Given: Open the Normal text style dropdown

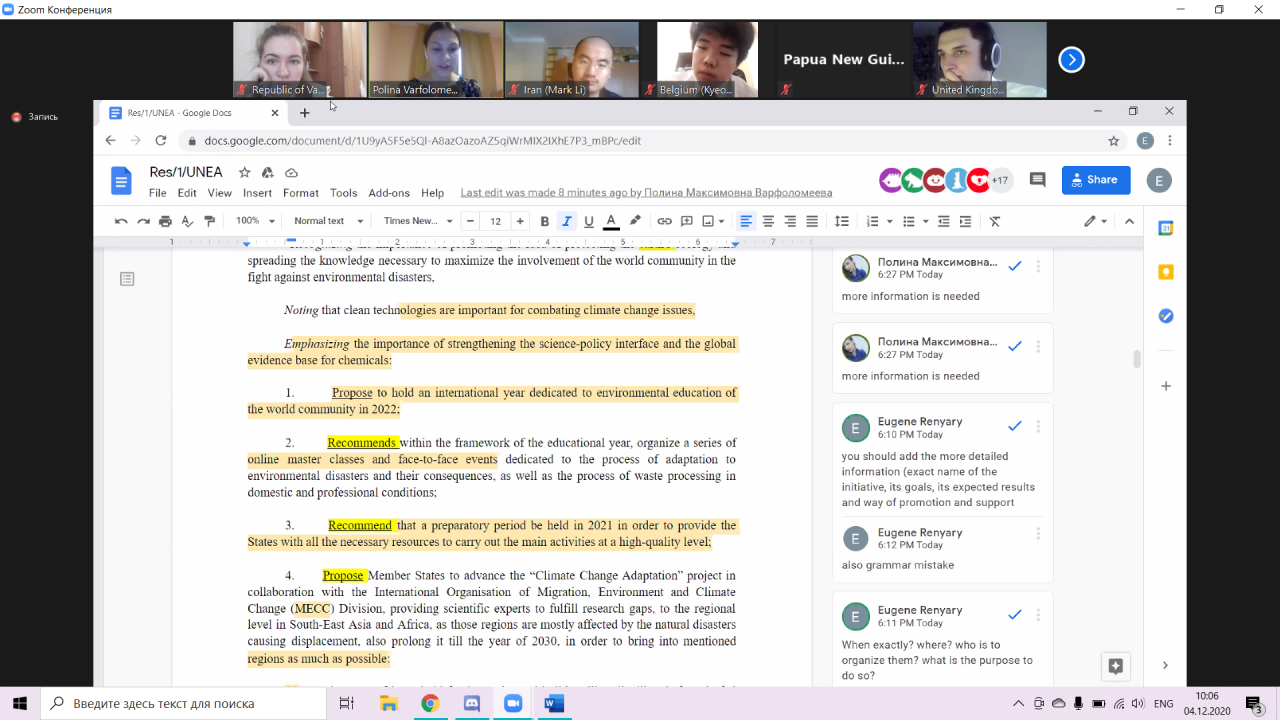Looking at the screenshot, I should tap(325, 221).
